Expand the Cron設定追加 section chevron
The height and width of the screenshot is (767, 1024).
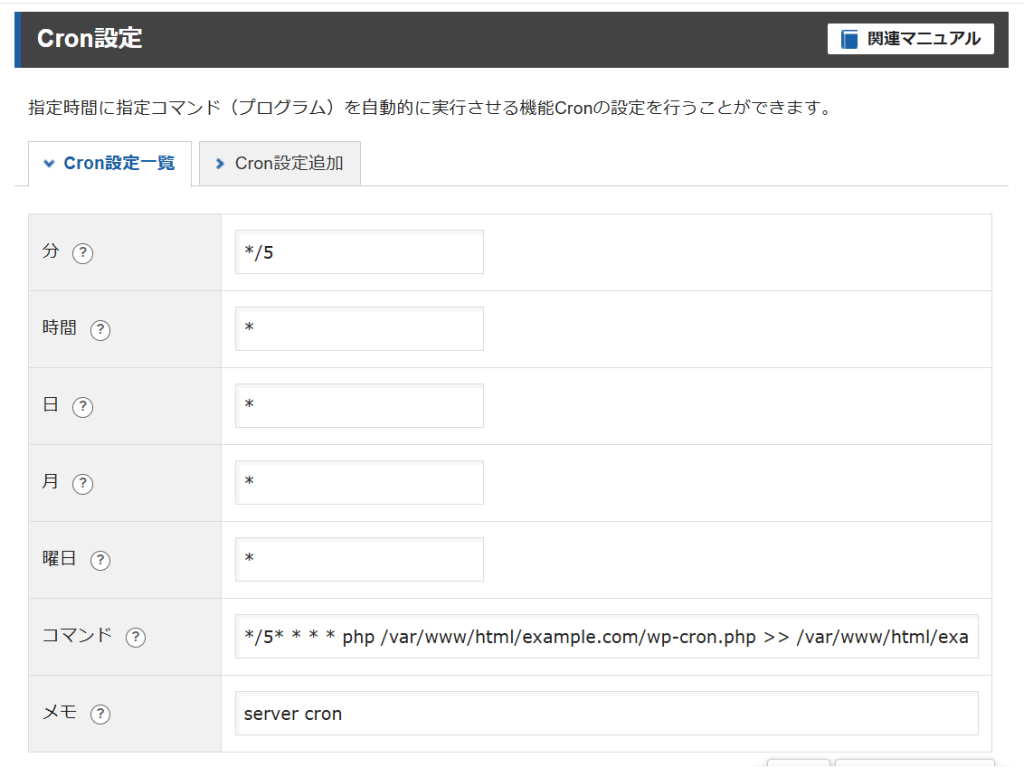(219, 163)
